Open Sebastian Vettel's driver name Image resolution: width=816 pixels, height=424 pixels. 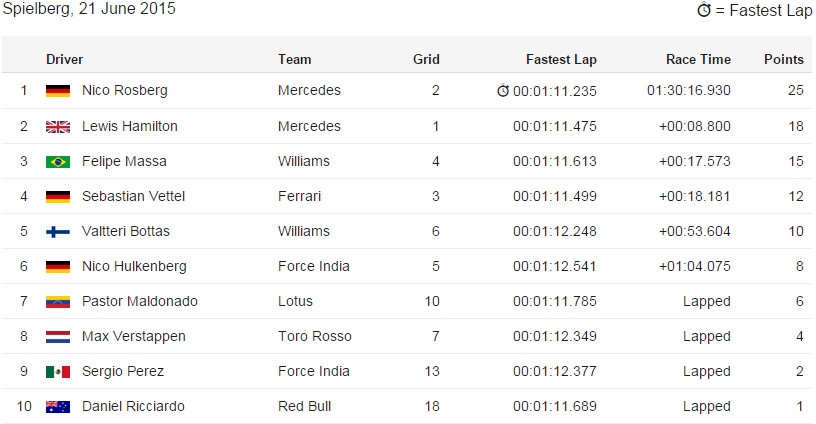(133, 196)
